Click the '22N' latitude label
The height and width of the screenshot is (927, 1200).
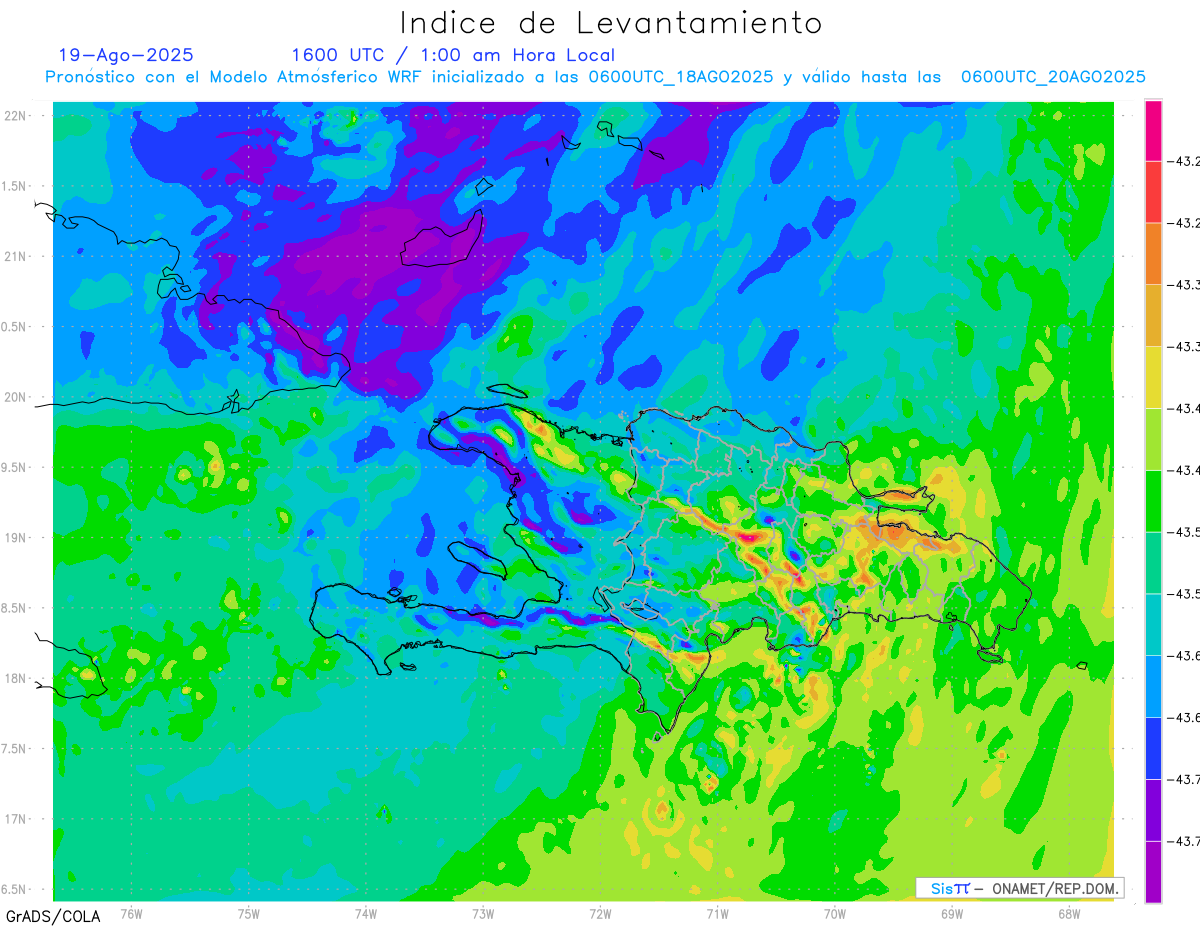click(17, 116)
